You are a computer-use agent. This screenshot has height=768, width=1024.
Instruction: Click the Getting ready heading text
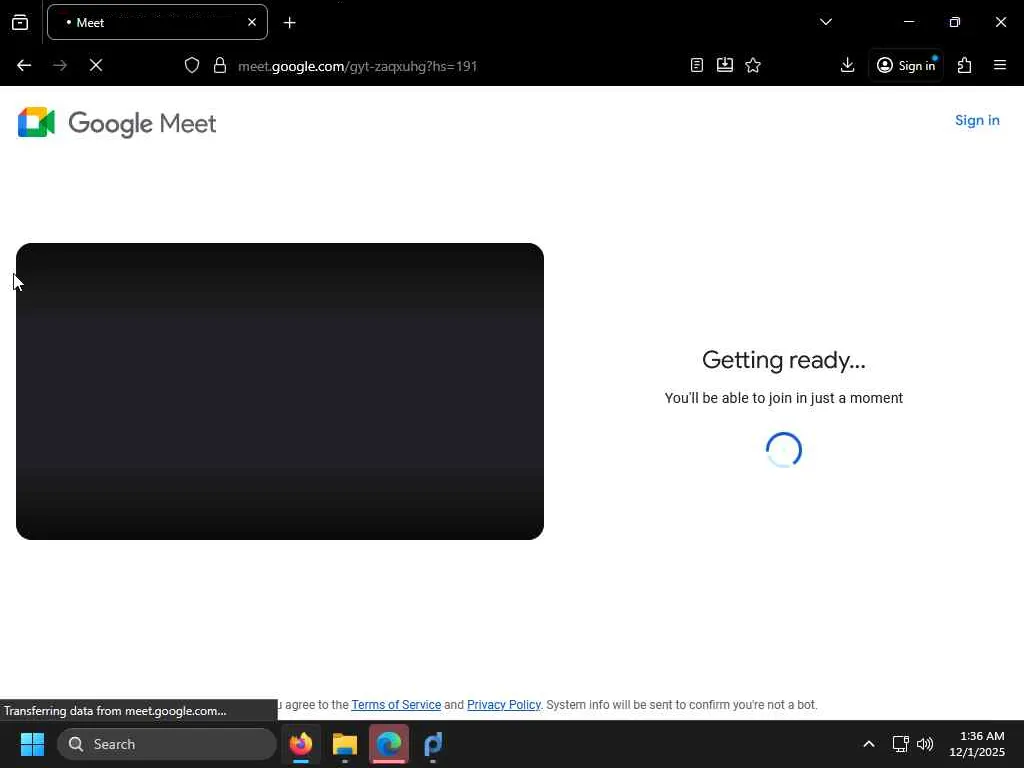coord(784,360)
